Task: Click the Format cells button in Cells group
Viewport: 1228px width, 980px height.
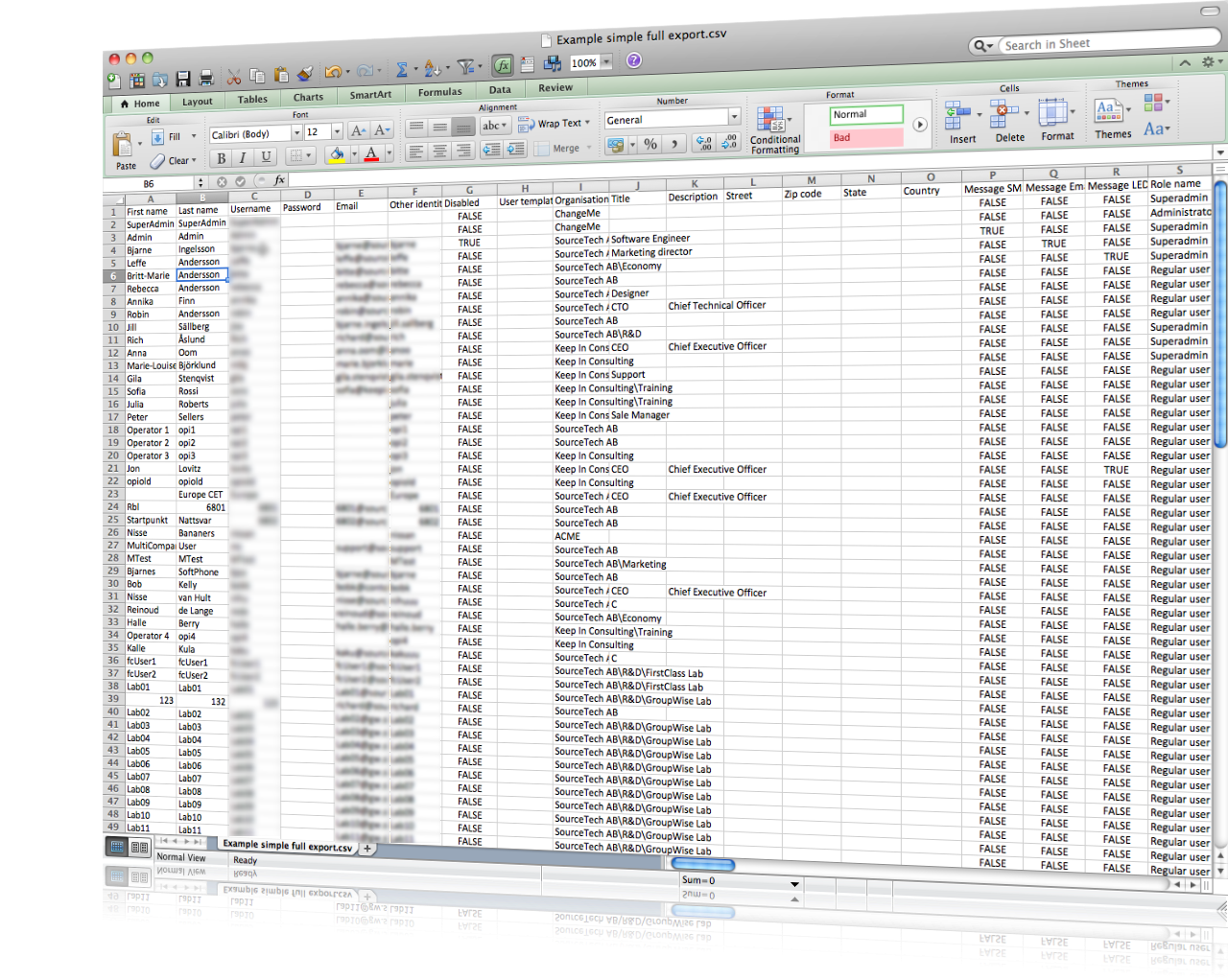Action: coord(1057,119)
